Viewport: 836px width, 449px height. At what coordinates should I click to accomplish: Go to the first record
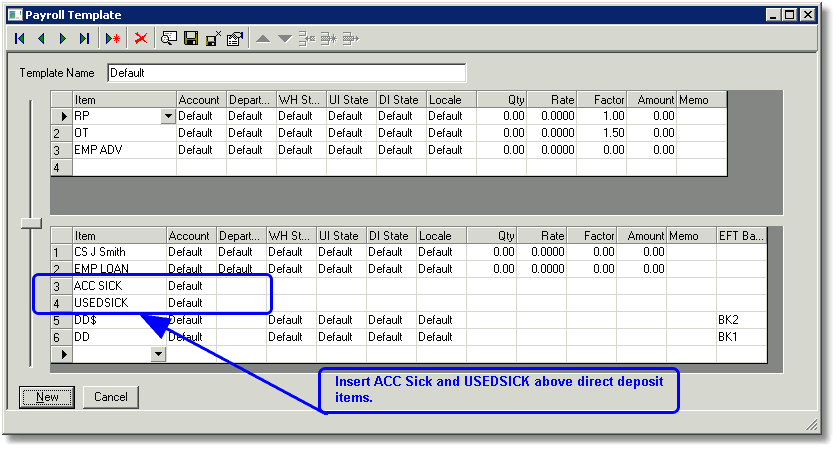pyautogui.click(x=20, y=38)
